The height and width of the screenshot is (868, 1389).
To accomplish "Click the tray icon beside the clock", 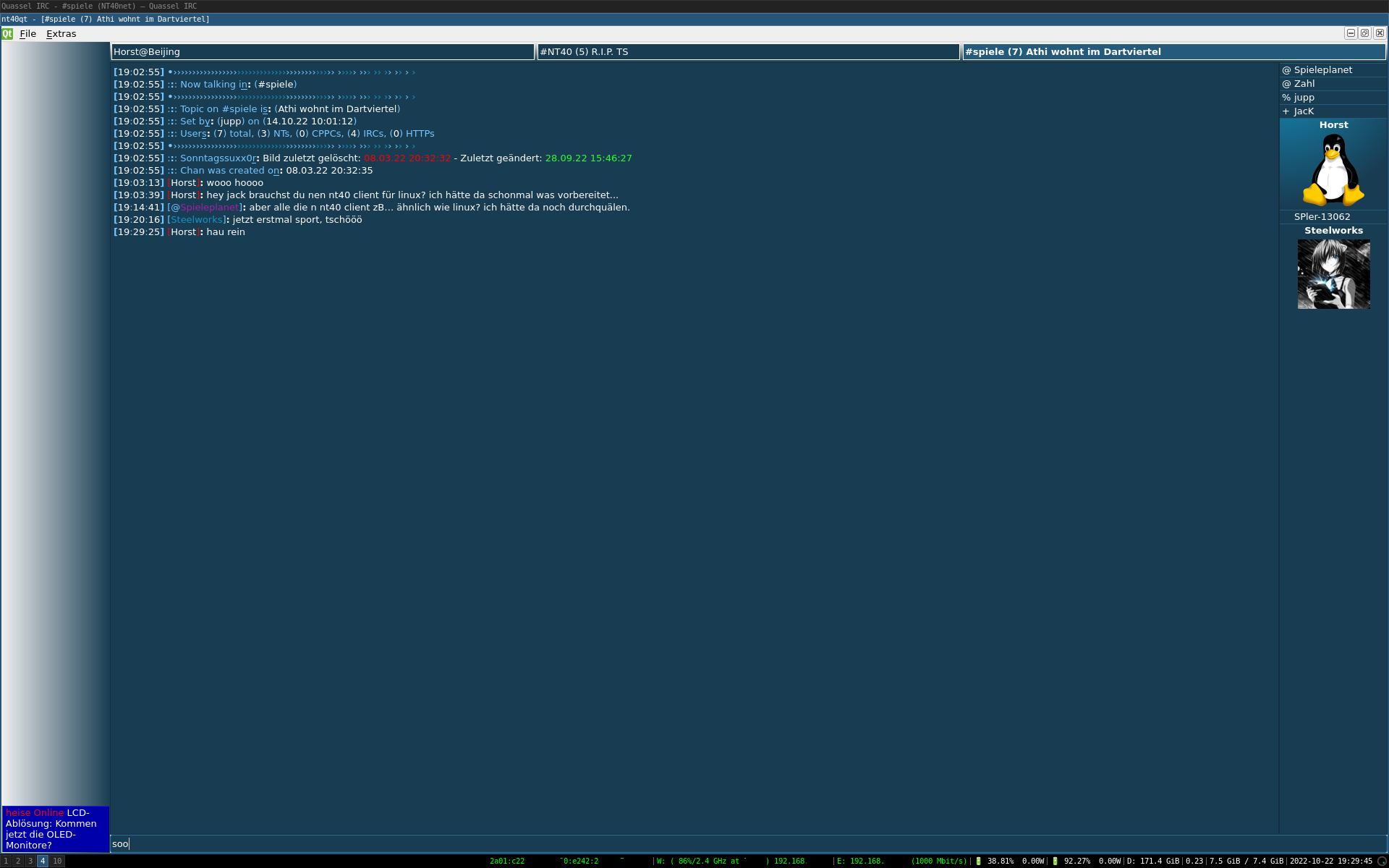I will pos(1381,861).
